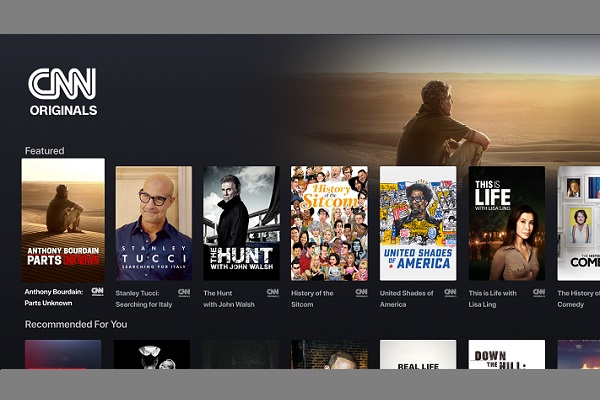Image resolution: width=600 pixels, height=400 pixels.
Task: Click hero banner man sitting in desert
Action: (442, 126)
